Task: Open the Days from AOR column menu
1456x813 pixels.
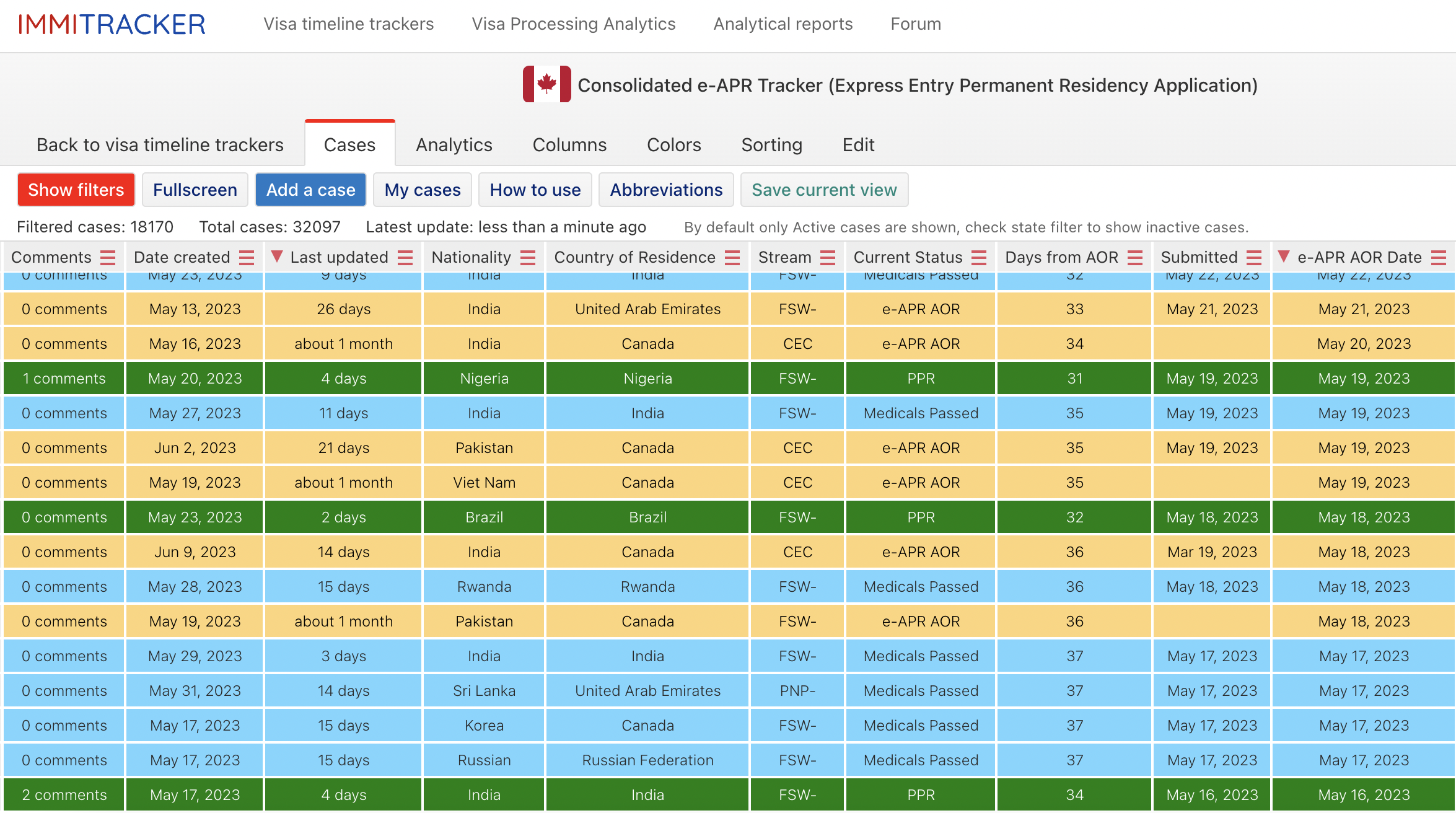Action: coord(1135,258)
